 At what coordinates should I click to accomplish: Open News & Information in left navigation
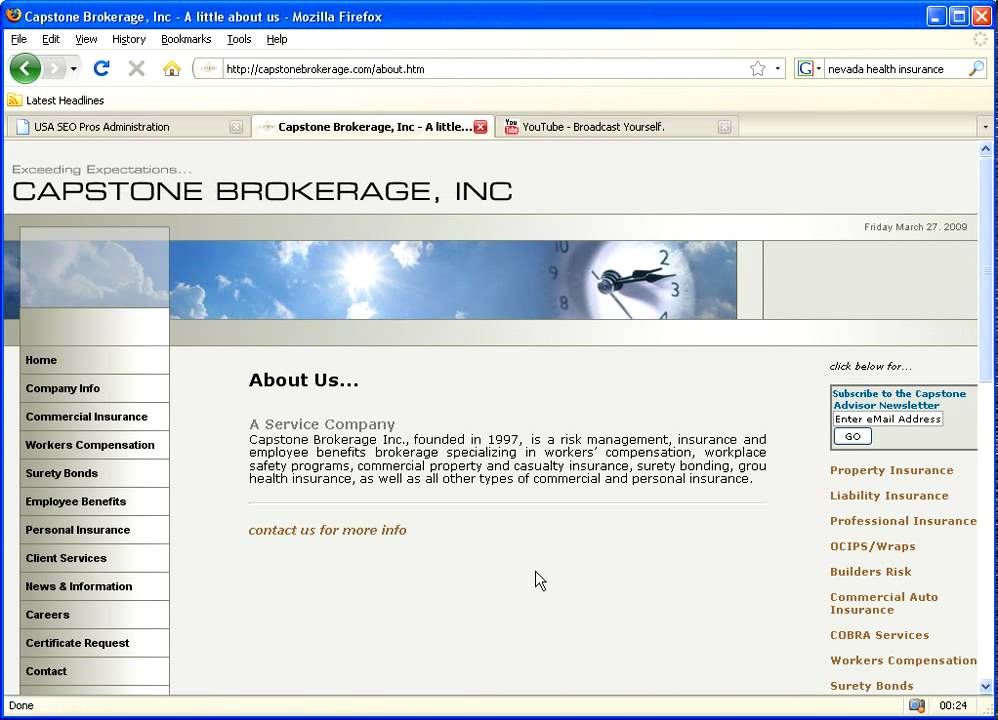[x=95, y=586]
